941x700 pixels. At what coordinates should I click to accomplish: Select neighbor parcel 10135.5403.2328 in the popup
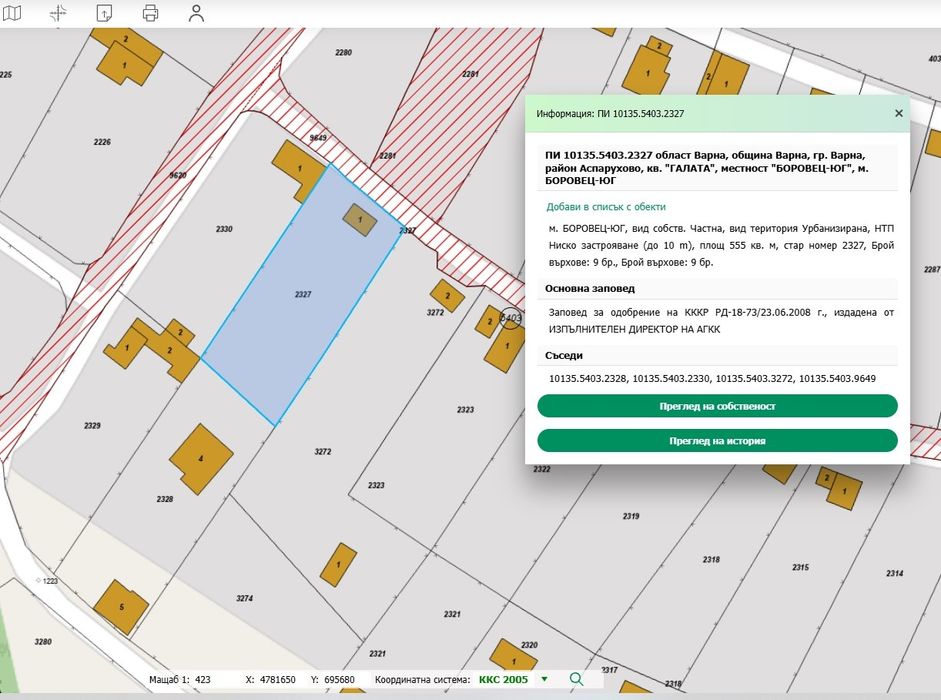(x=588, y=378)
